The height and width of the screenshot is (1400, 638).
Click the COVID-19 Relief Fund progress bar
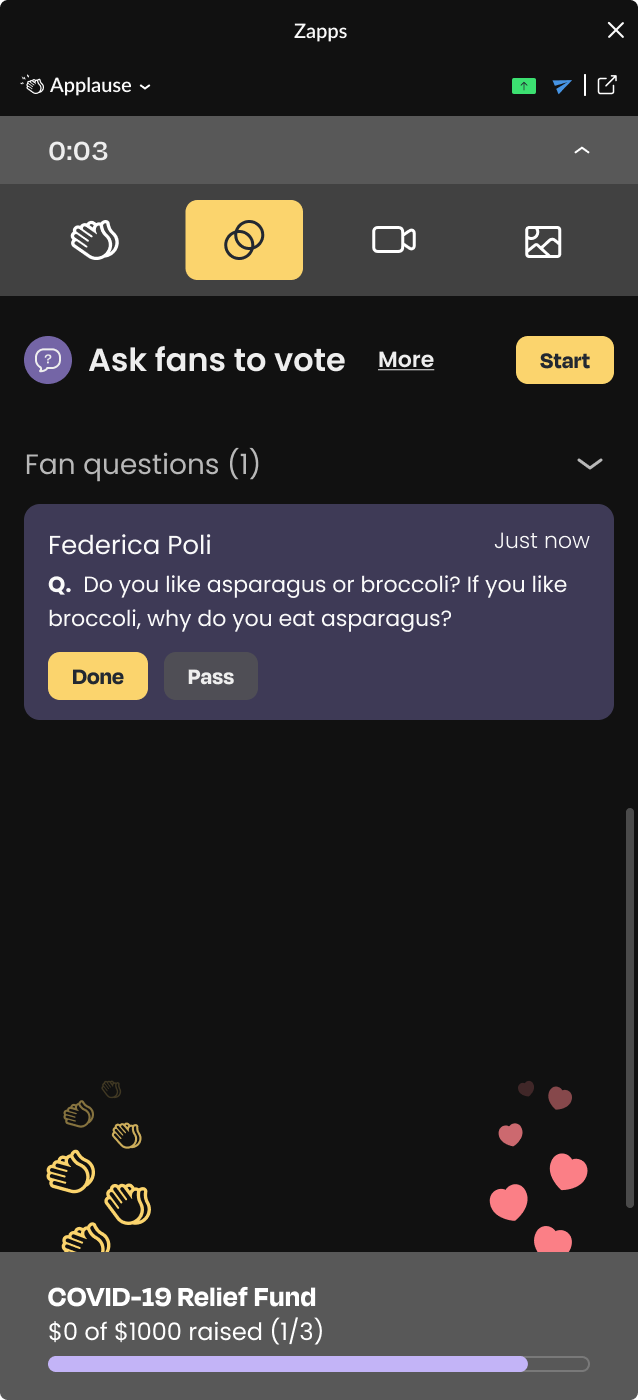pyautogui.click(x=318, y=1363)
